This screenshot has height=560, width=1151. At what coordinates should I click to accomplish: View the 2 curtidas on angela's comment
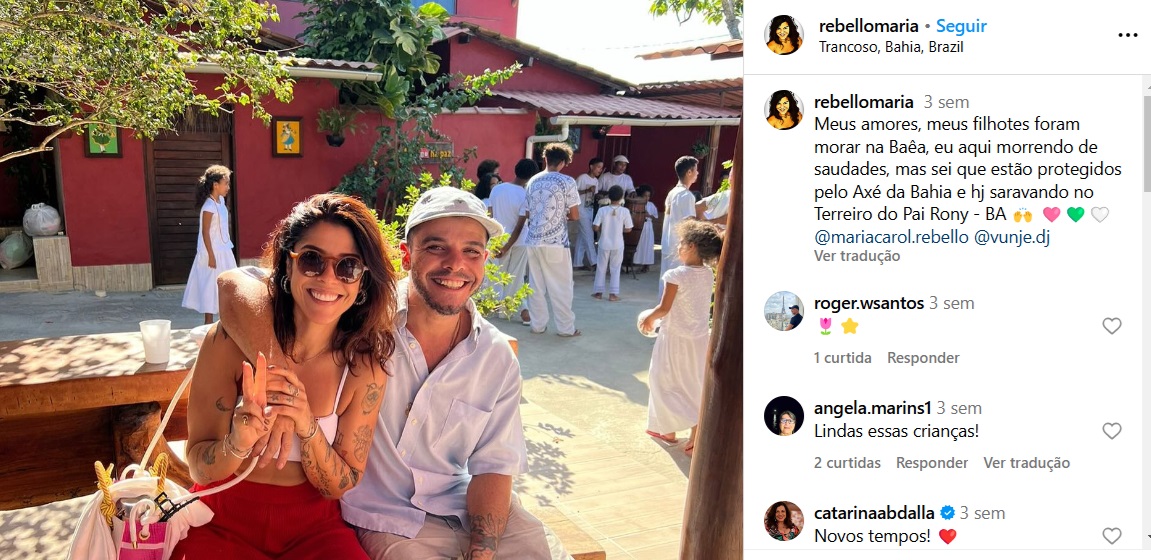[847, 463]
